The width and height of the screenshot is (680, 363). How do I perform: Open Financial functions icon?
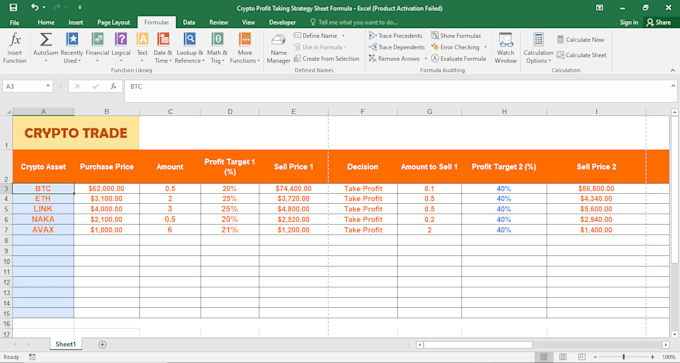97,40
